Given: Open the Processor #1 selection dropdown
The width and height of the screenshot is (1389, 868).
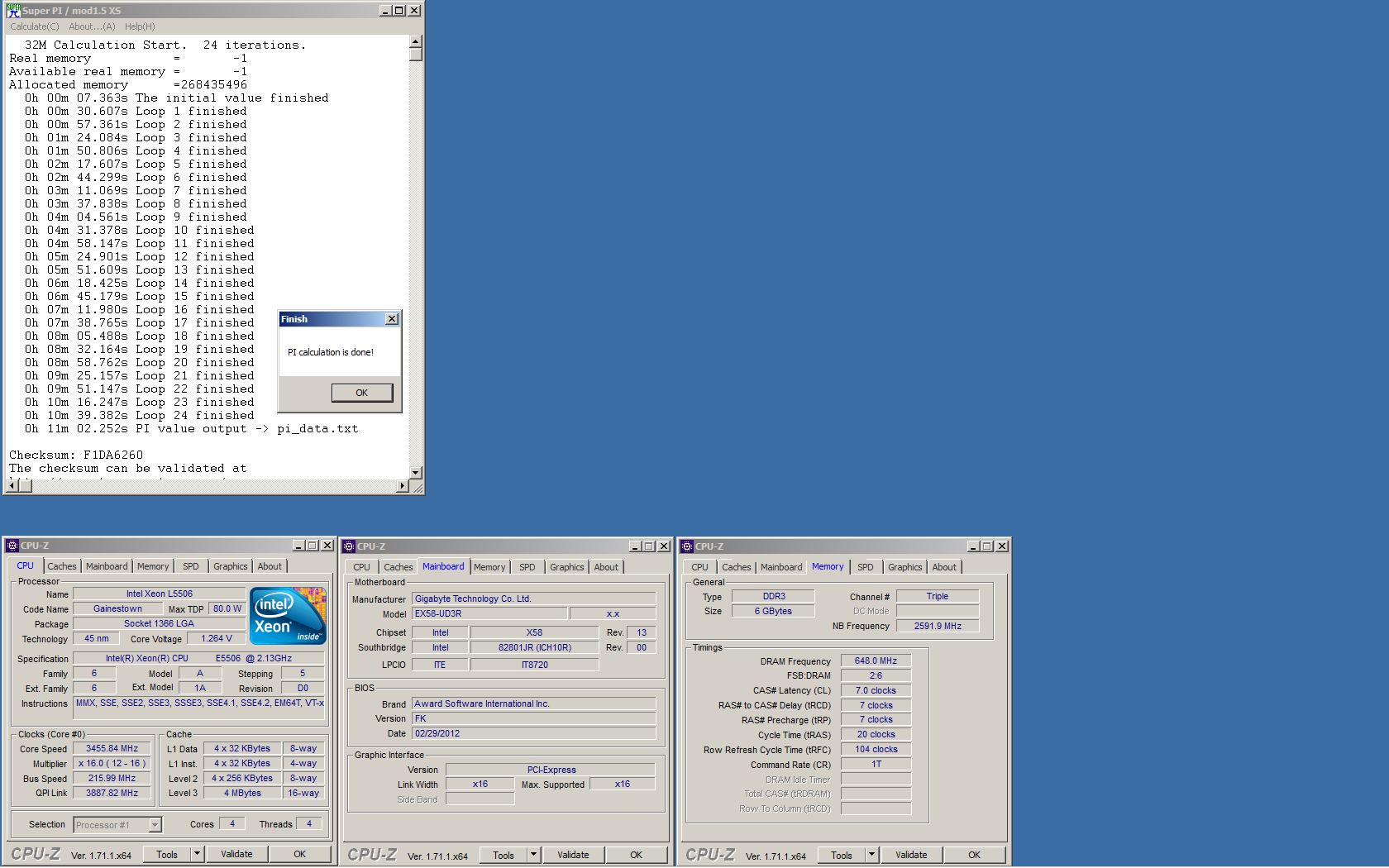Looking at the screenshot, I should [155, 825].
